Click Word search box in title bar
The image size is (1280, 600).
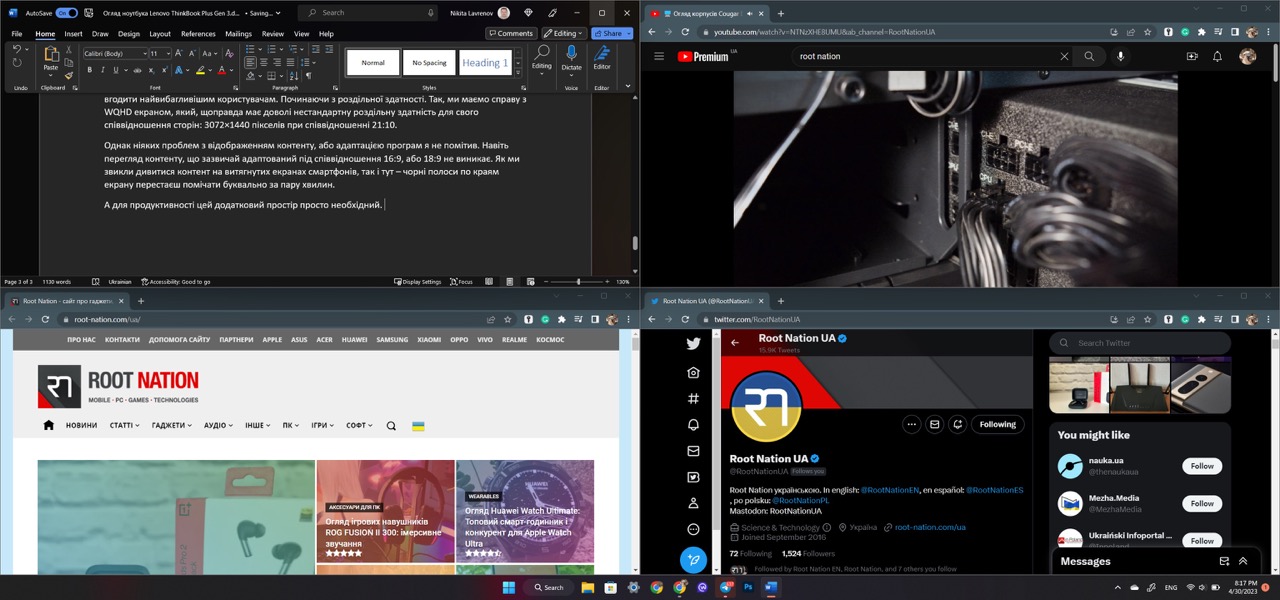(x=369, y=13)
